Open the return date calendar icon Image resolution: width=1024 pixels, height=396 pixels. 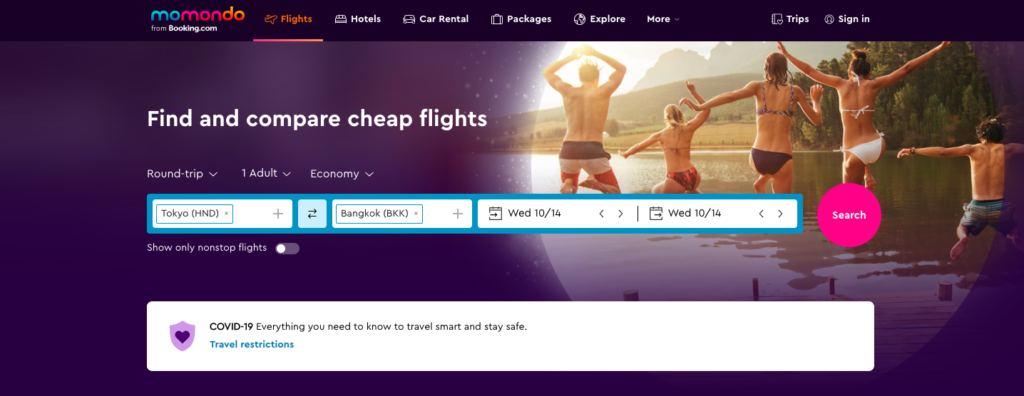[x=656, y=213]
